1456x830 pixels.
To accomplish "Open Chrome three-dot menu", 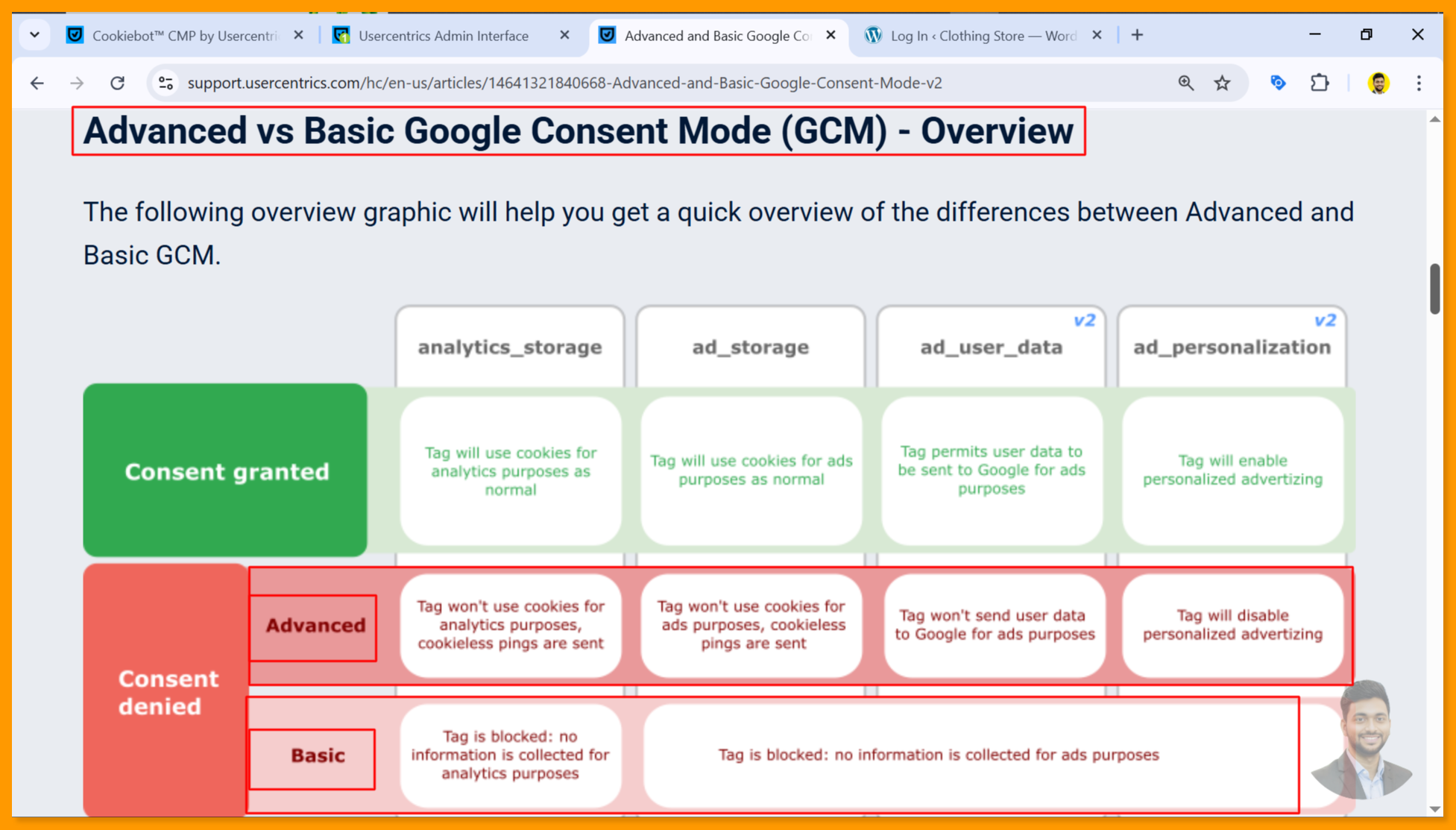I will pos(1419,83).
